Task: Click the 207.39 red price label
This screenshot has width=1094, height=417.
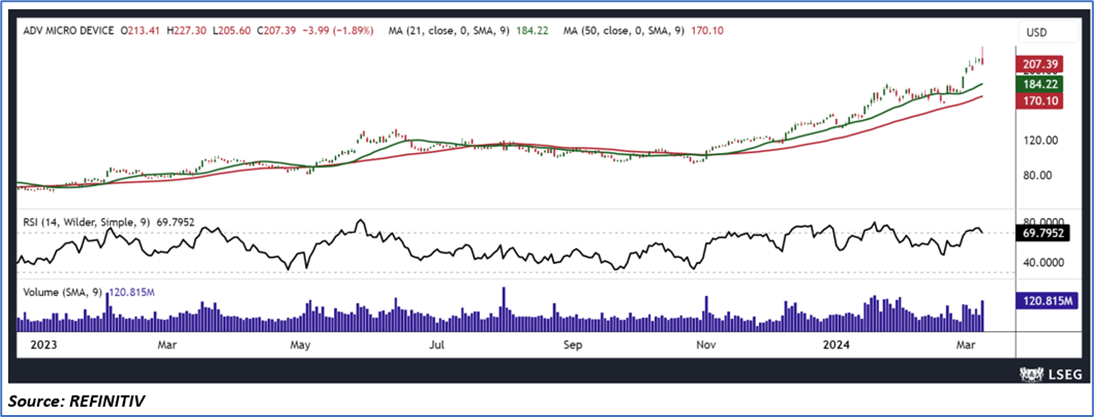Action: point(1042,63)
